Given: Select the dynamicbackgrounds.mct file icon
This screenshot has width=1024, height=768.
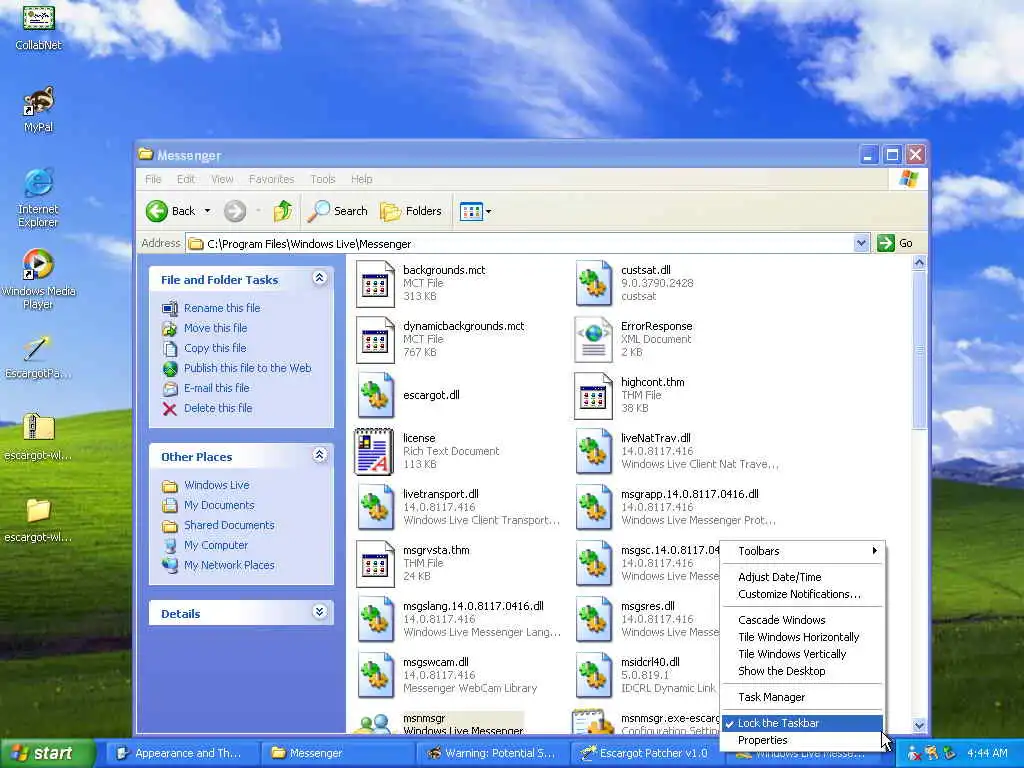Looking at the screenshot, I should (375, 340).
